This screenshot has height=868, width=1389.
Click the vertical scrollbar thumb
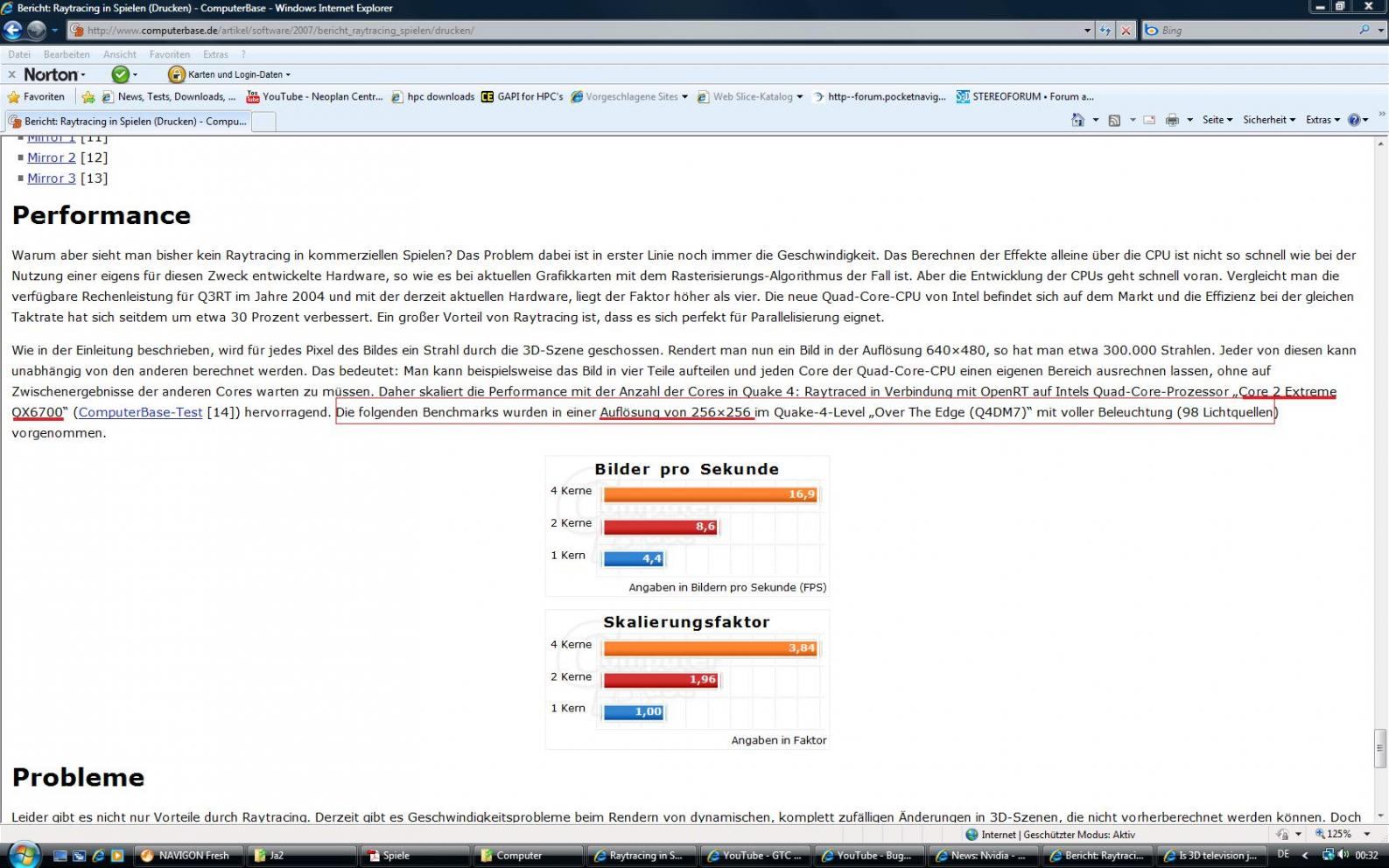tap(1380, 748)
